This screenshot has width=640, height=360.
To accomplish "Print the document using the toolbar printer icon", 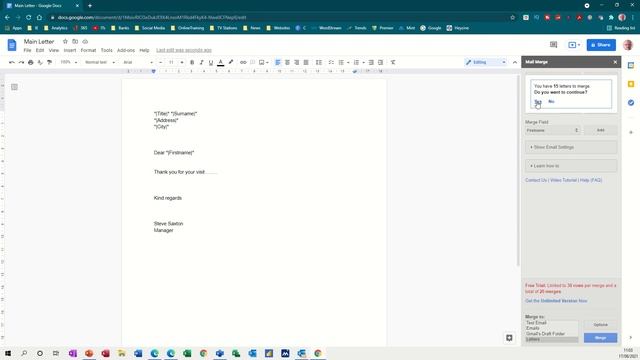I will pyautogui.click(x=31, y=62).
